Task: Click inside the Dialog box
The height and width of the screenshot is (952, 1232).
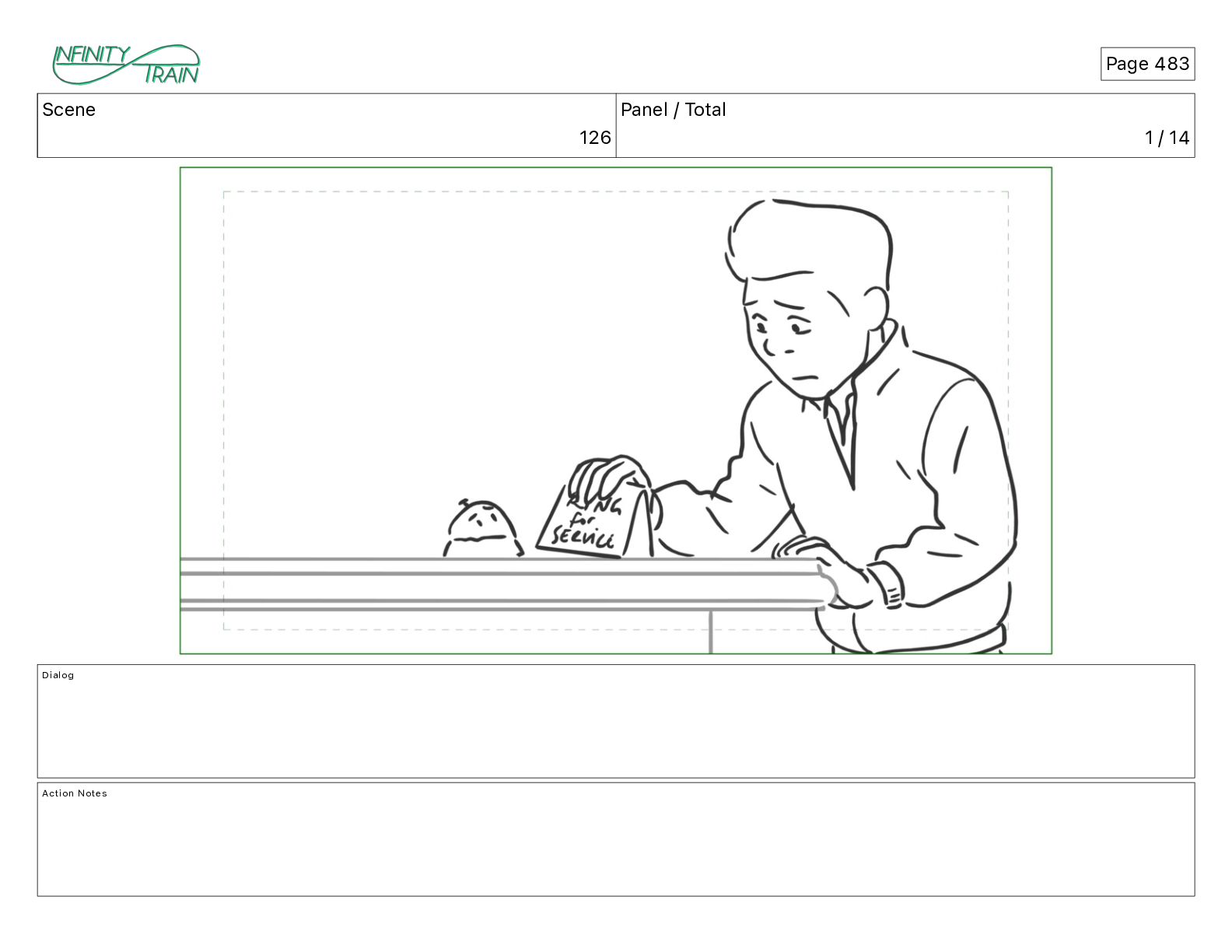Action: 616,721
